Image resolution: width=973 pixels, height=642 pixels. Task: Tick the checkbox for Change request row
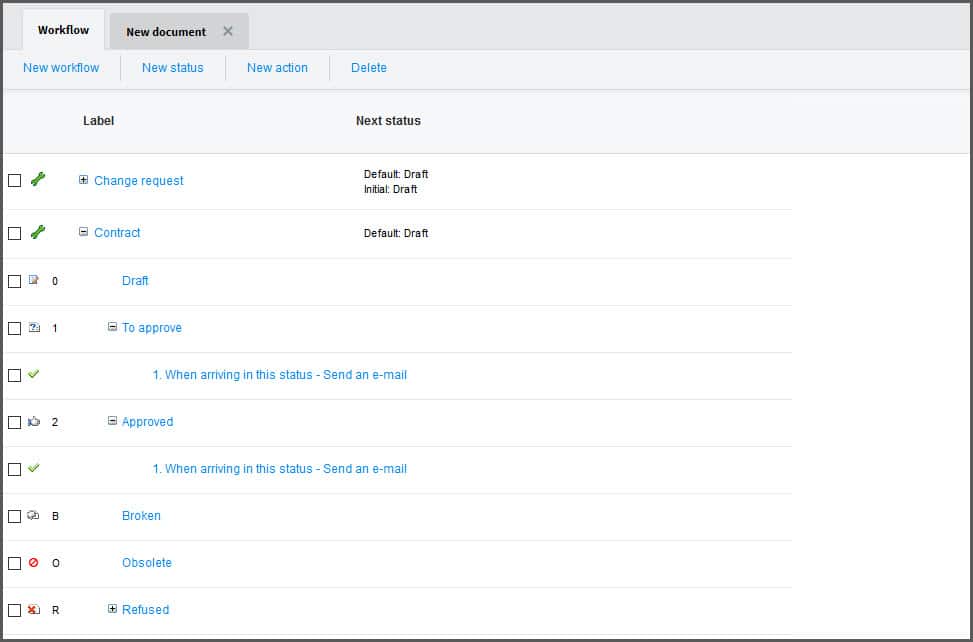pos(14,181)
